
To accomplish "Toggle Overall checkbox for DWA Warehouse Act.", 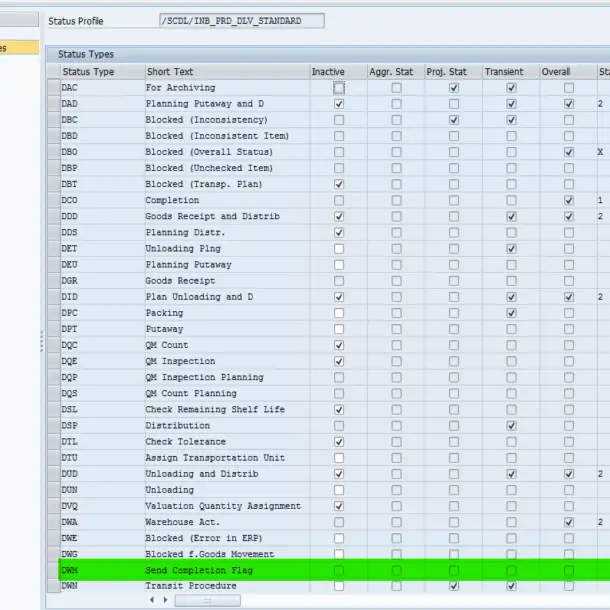I will pyautogui.click(x=569, y=522).
